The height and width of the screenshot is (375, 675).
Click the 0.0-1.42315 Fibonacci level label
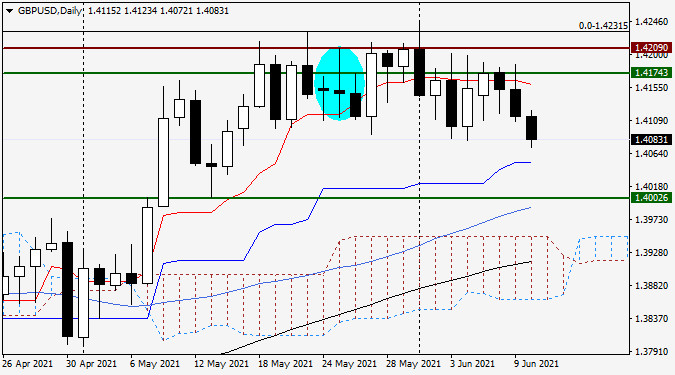[x=603, y=26]
